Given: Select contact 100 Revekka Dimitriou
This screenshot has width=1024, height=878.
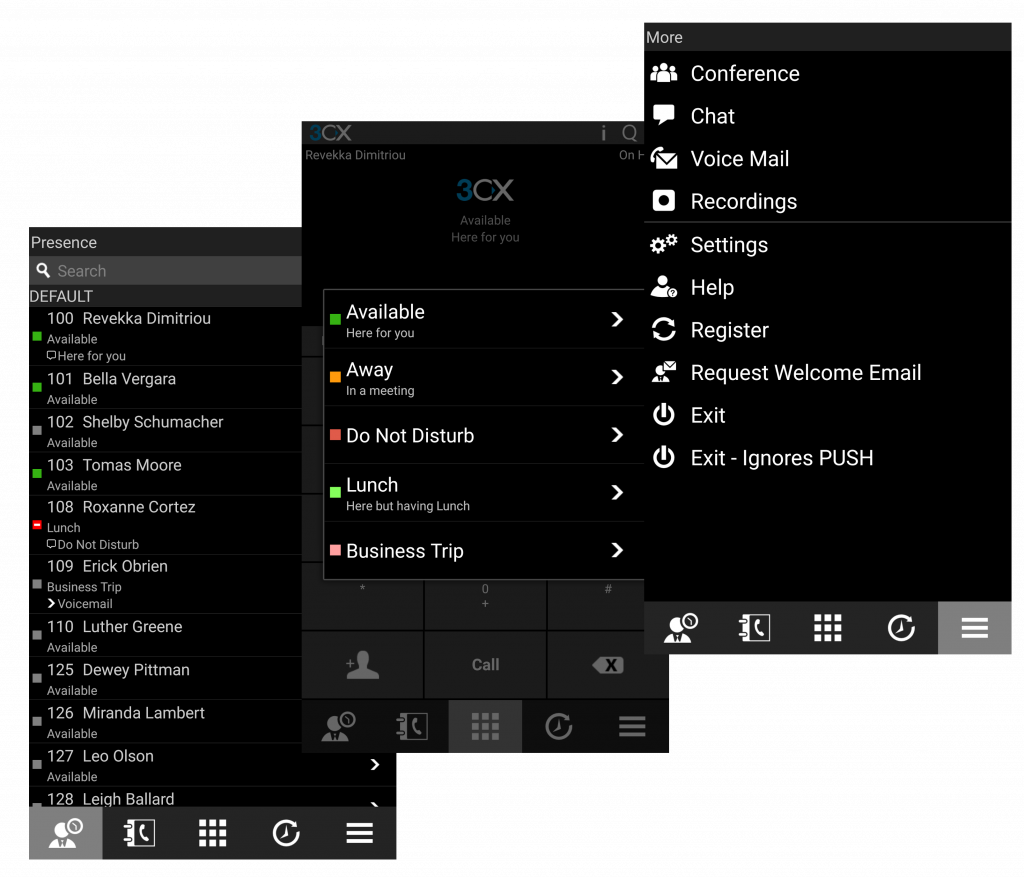Looking at the screenshot, I should pyautogui.click(x=165, y=336).
